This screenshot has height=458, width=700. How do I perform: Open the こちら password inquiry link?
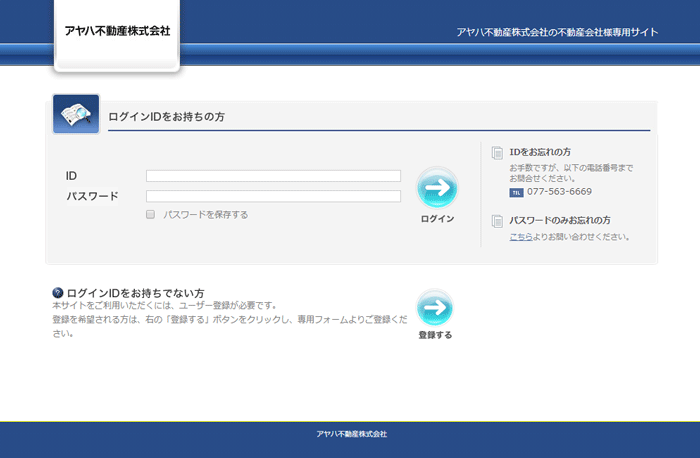point(521,237)
